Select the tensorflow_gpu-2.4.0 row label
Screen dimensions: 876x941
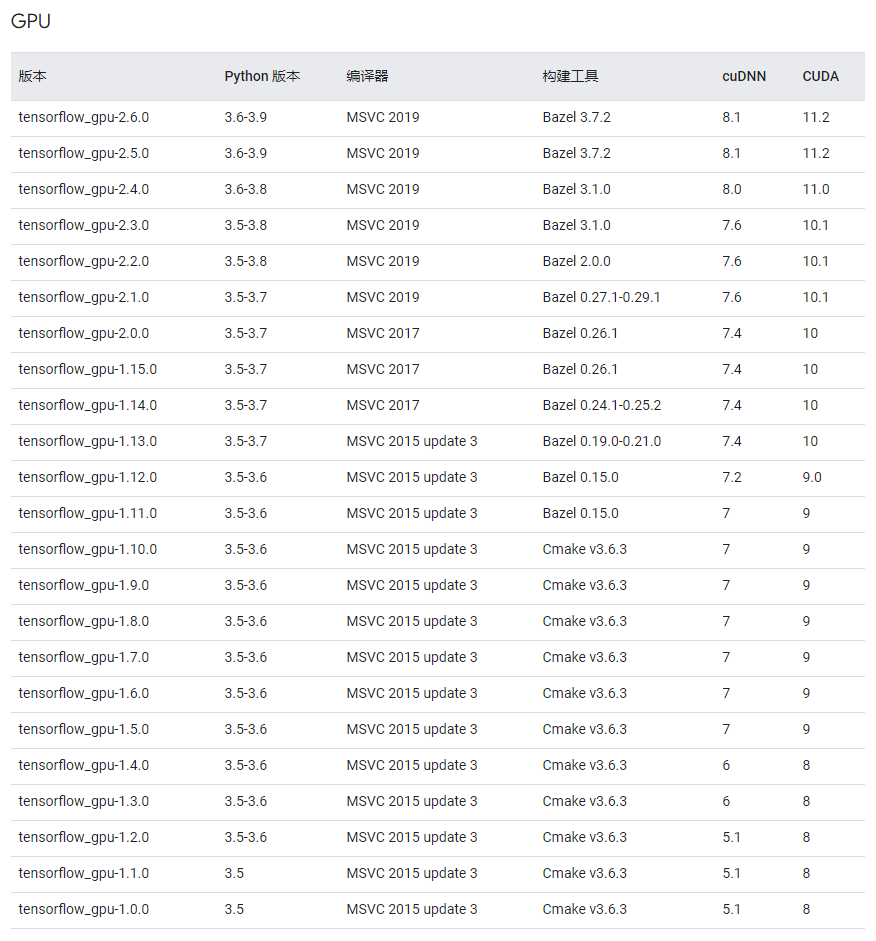[x=83, y=189]
